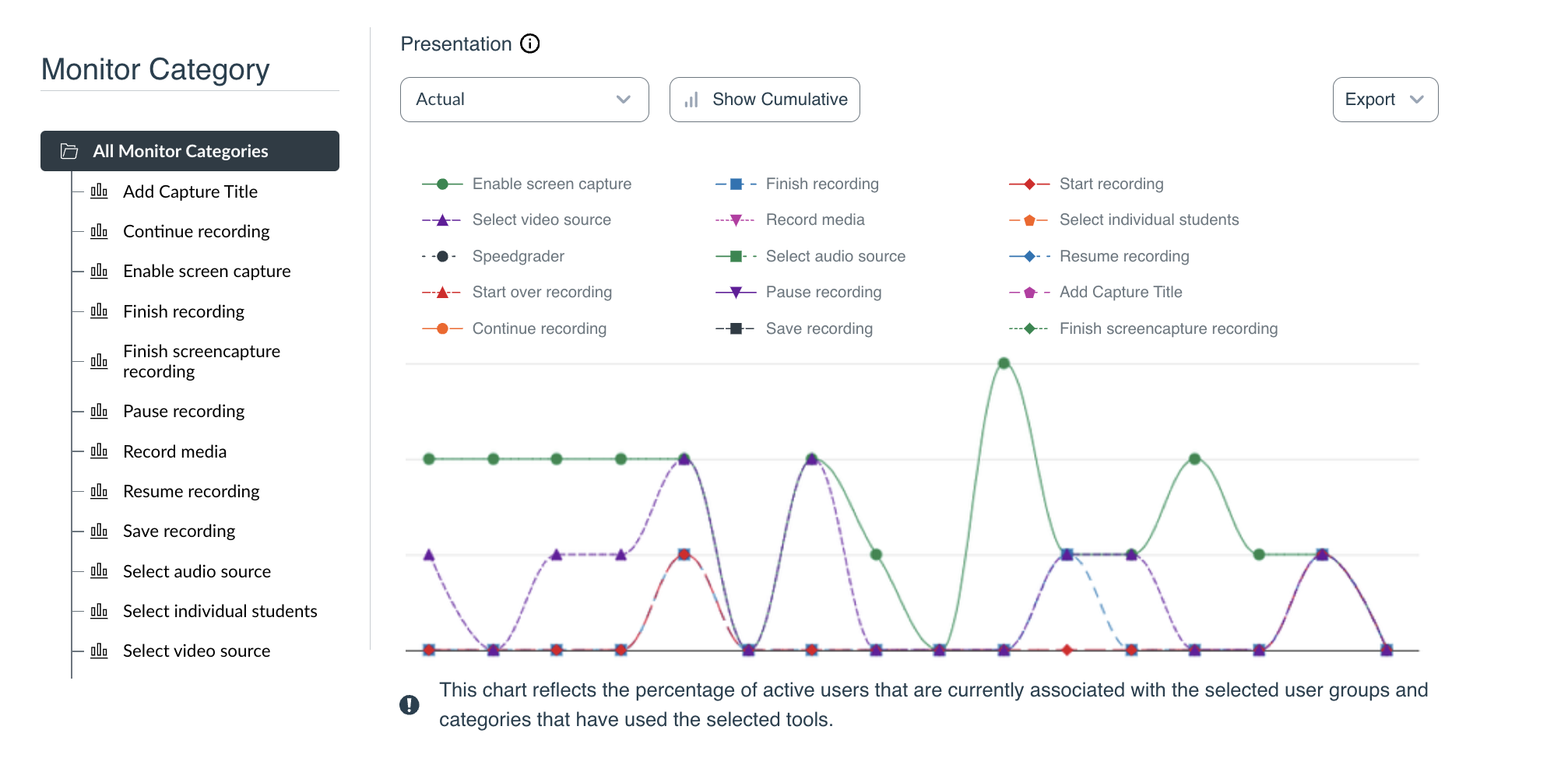Screen dimensions: 1568x772
Task: Click the folder icon beside All Monitor Categories
Action: (x=69, y=151)
